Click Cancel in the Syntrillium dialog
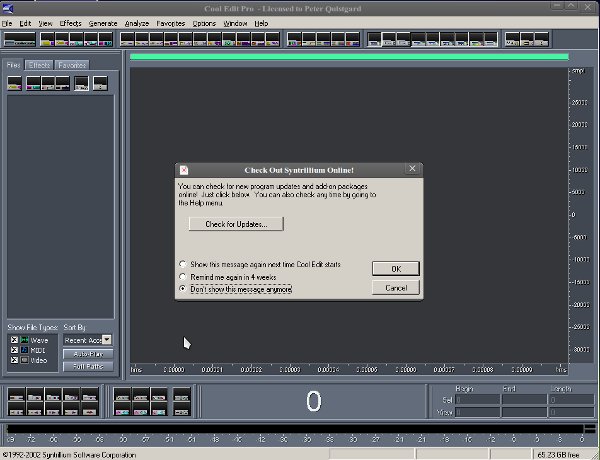Image resolution: width=600 pixels, height=460 pixels. [396, 288]
